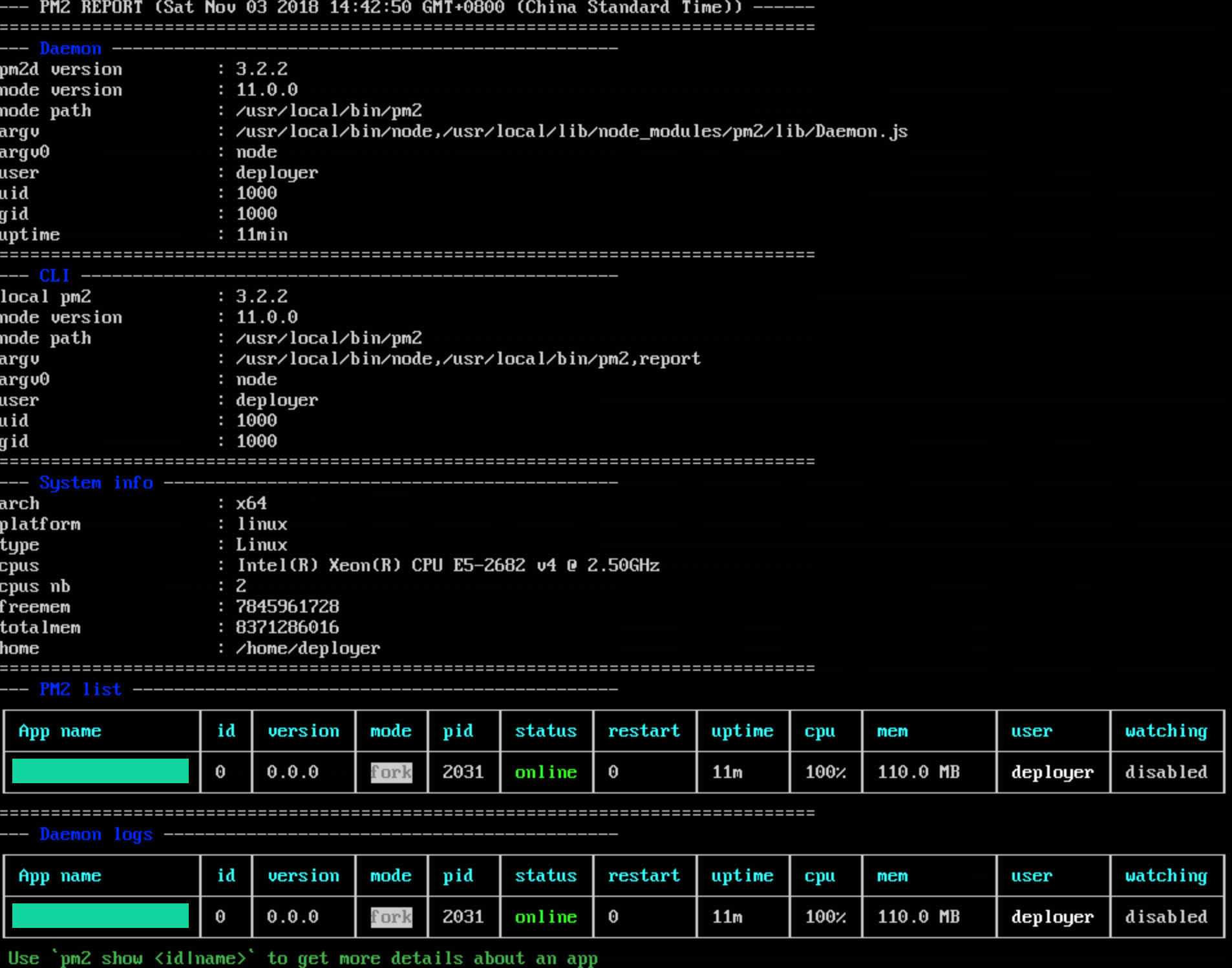
Task: Select node version 11.0.0 in CLI section
Action: [x=266, y=317]
